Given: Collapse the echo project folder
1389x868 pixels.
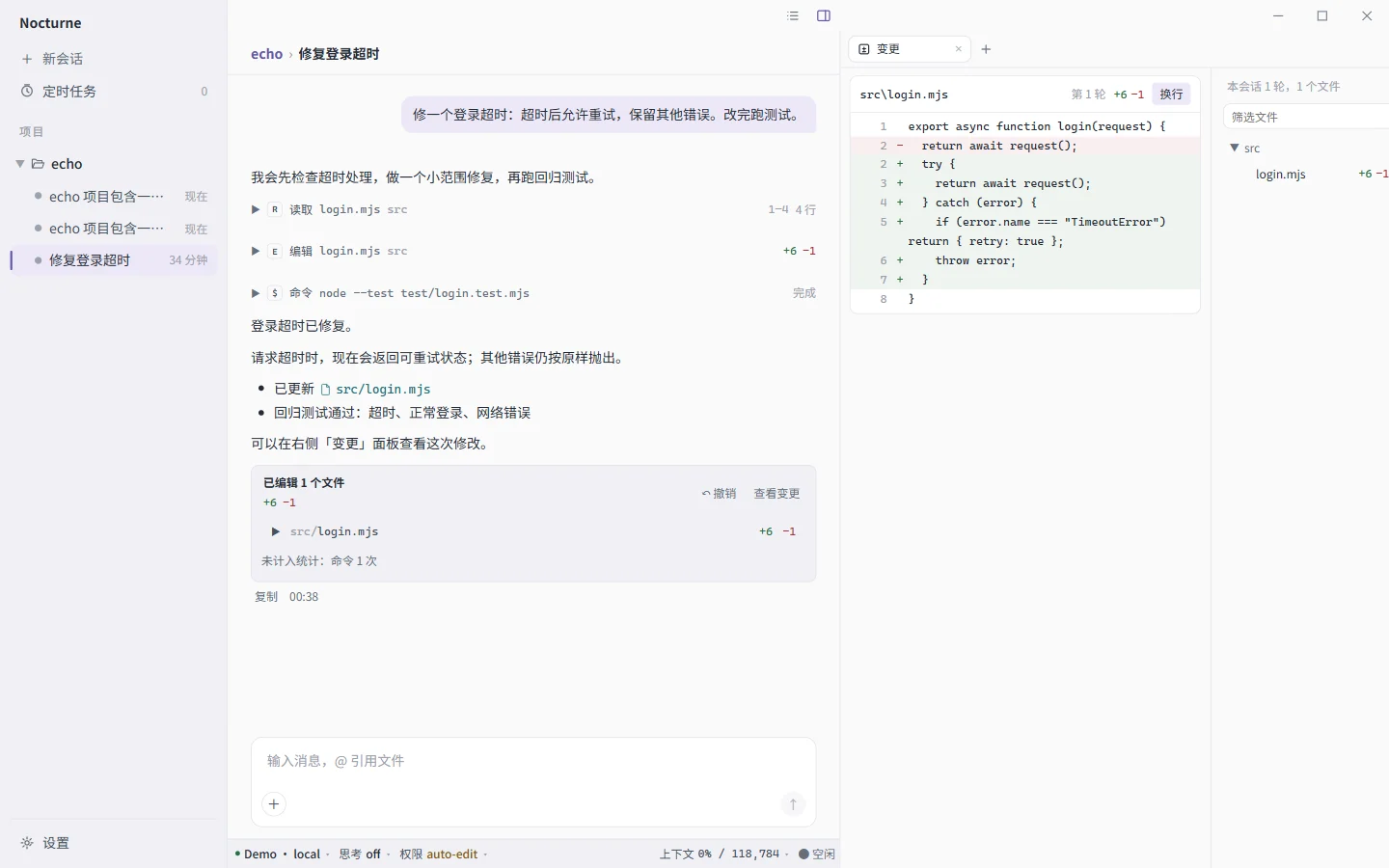Looking at the screenshot, I should [x=20, y=164].
